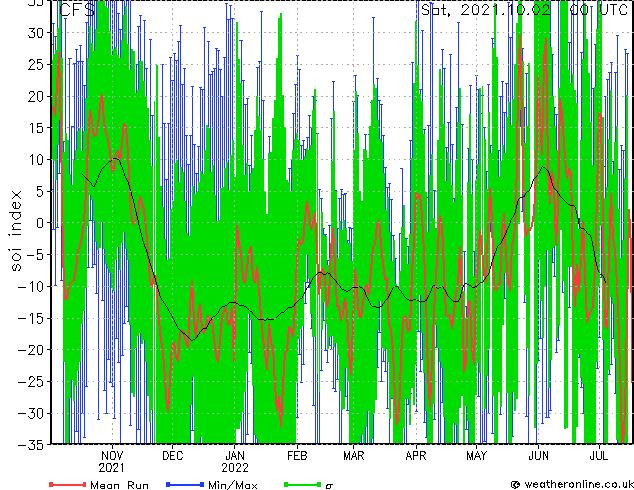This screenshot has height=490, width=634.
Task: Click the sigma symbol legend label
Action: 329,486
